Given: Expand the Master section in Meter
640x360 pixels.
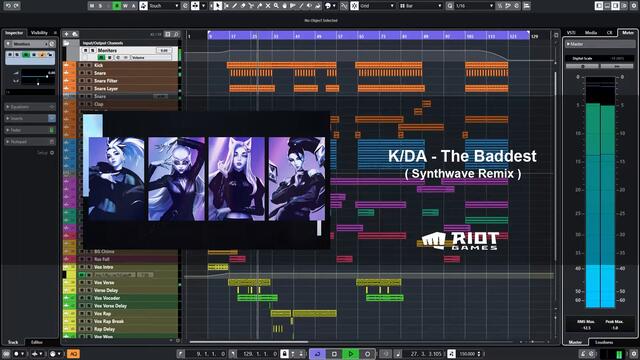Looking at the screenshot, I should point(599,44).
